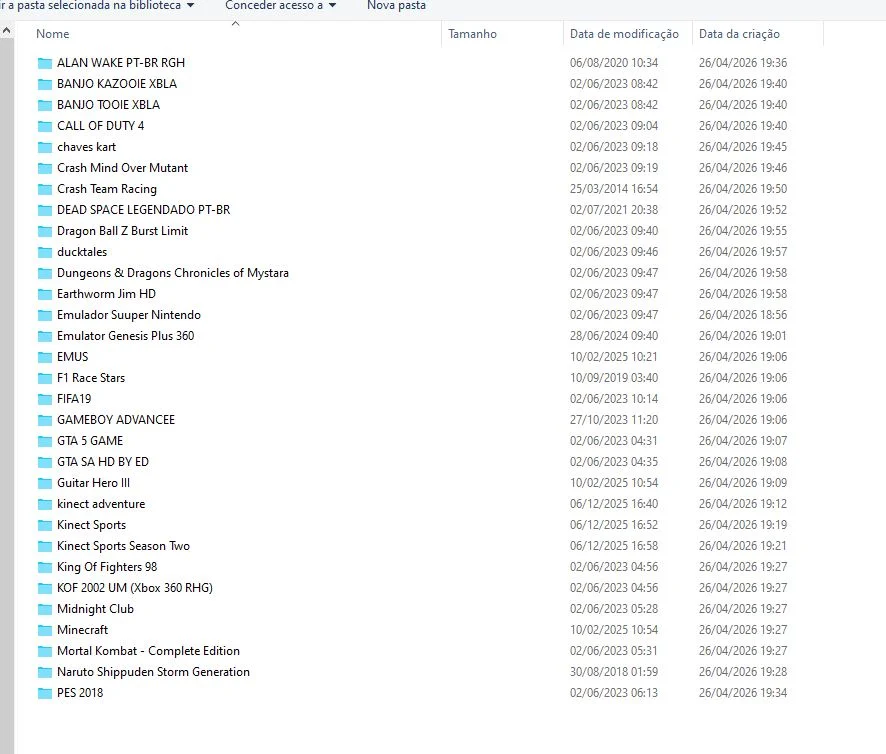Click Crash Mind Over Mutant folder icon

[45, 168]
